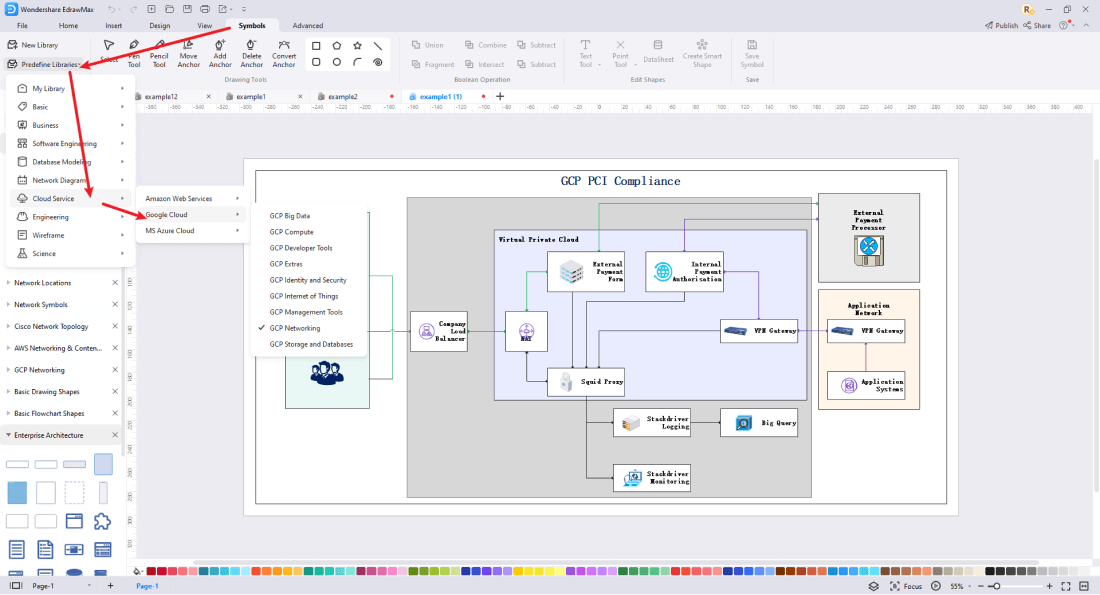The width and height of the screenshot is (1100, 595).
Task: Select the circle shape tool
Action: [337, 62]
